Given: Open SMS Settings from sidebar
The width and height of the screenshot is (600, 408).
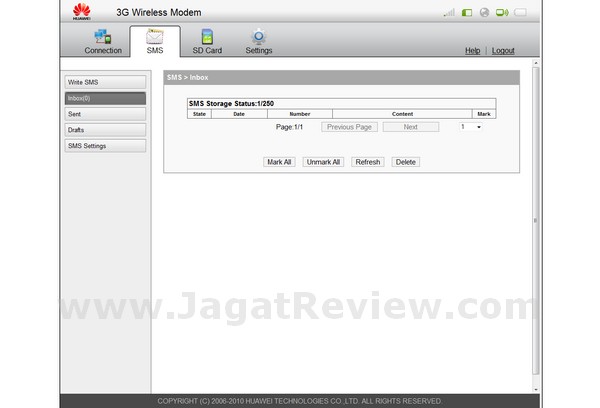Looking at the screenshot, I should pos(104,146).
